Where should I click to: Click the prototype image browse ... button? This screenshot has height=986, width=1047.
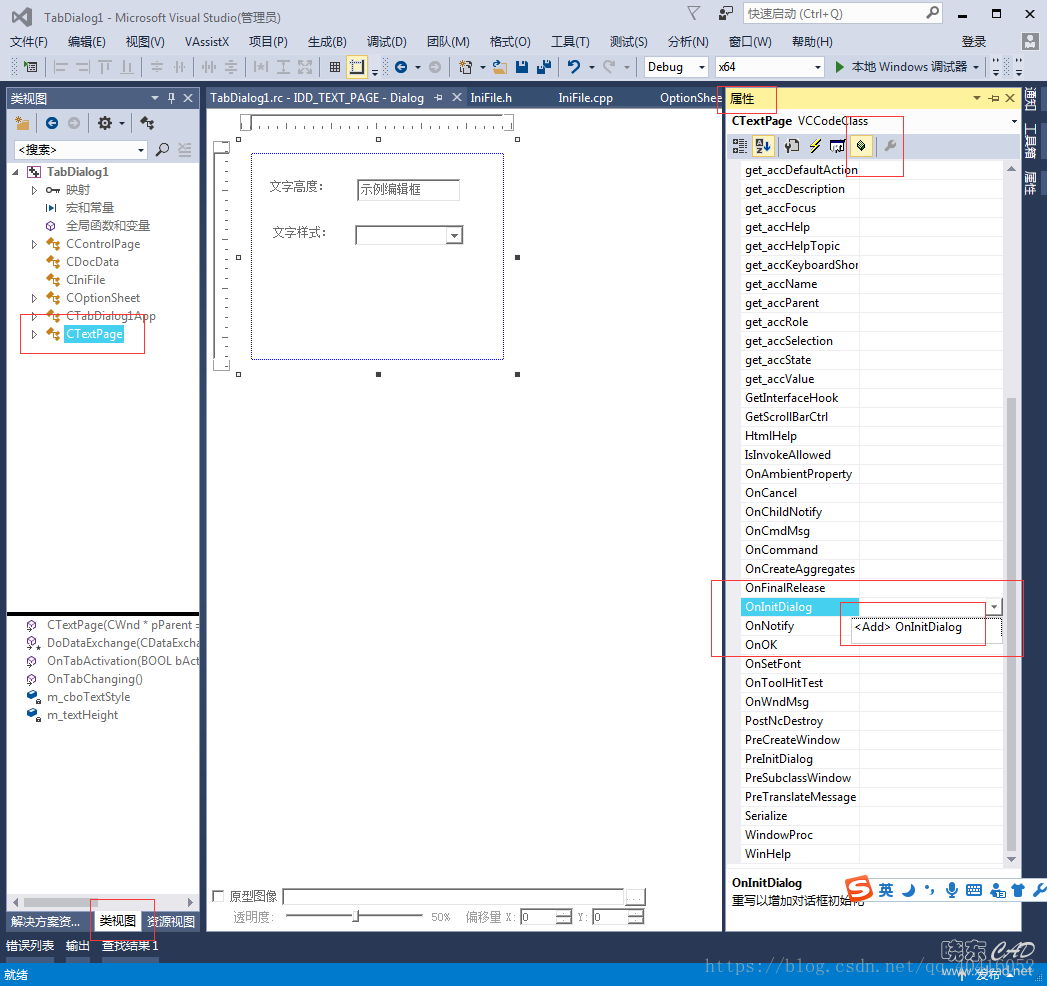coord(635,897)
